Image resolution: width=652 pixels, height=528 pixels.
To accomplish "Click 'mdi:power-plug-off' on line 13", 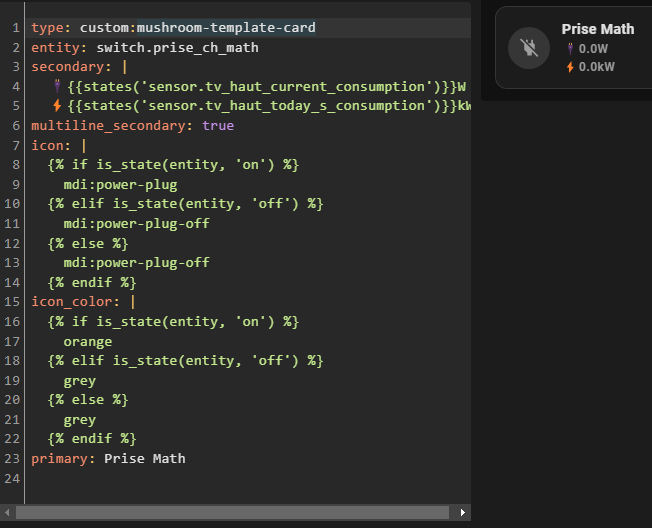I will pos(136,263).
